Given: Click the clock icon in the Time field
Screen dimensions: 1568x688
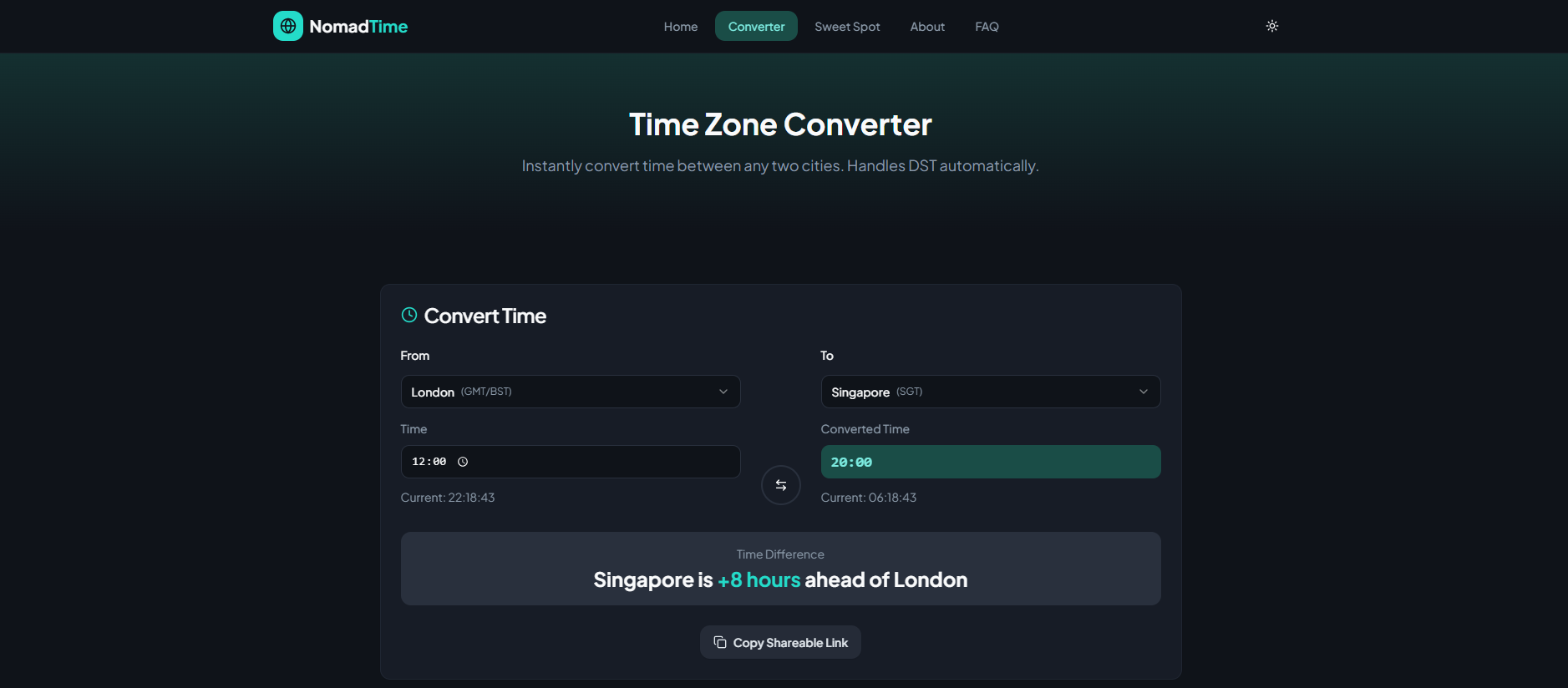Looking at the screenshot, I should 463,462.
